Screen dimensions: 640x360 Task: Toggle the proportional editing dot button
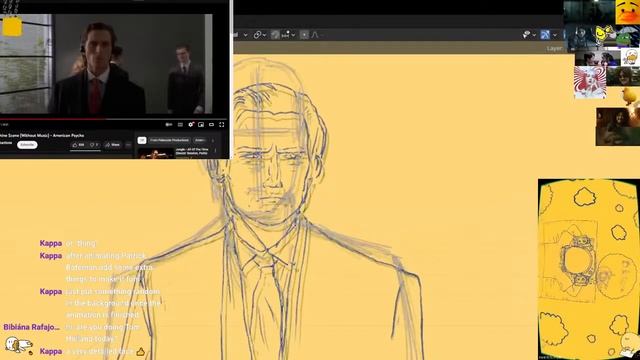click(304, 35)
